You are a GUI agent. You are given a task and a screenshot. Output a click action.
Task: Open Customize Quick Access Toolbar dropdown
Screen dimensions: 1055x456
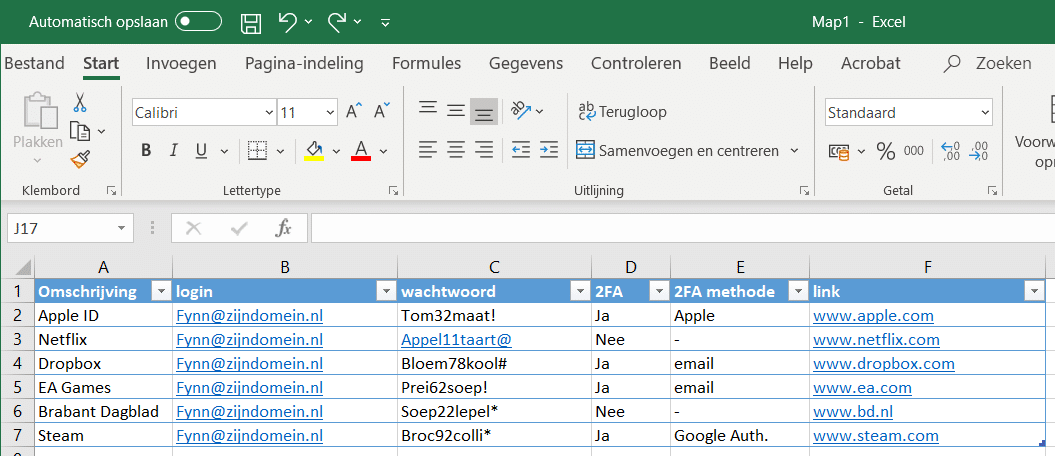386,22
